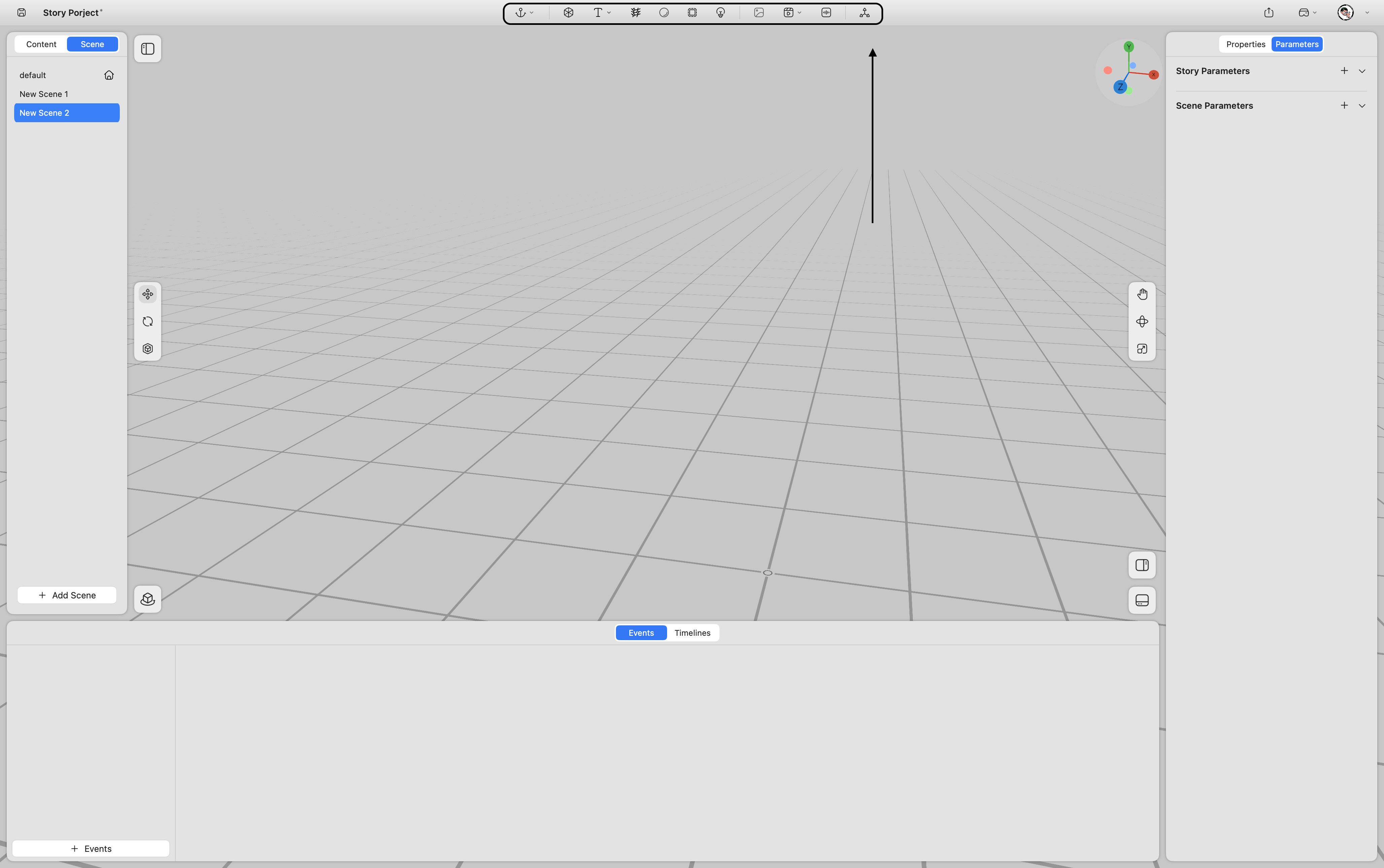This screenshot has height=868, width=1384.
Task: Toggle the bottom events panel visibility
Action: (1142, 600)
